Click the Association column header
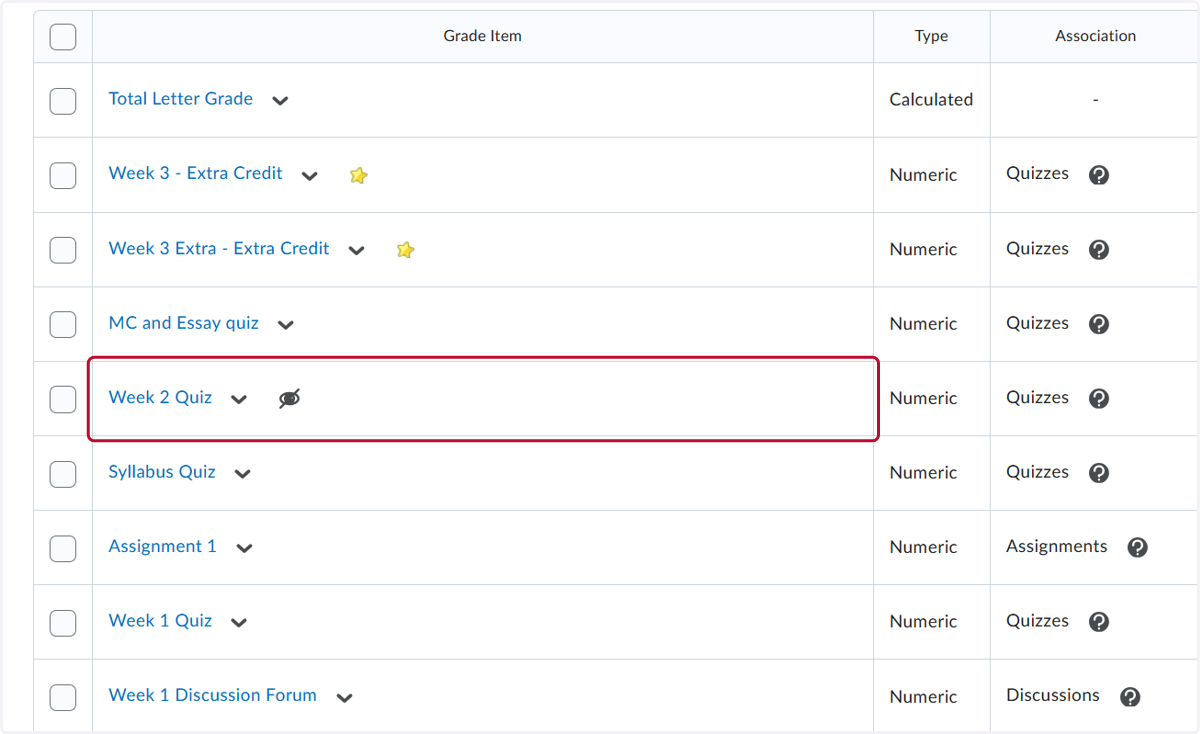 point(1096,36)
